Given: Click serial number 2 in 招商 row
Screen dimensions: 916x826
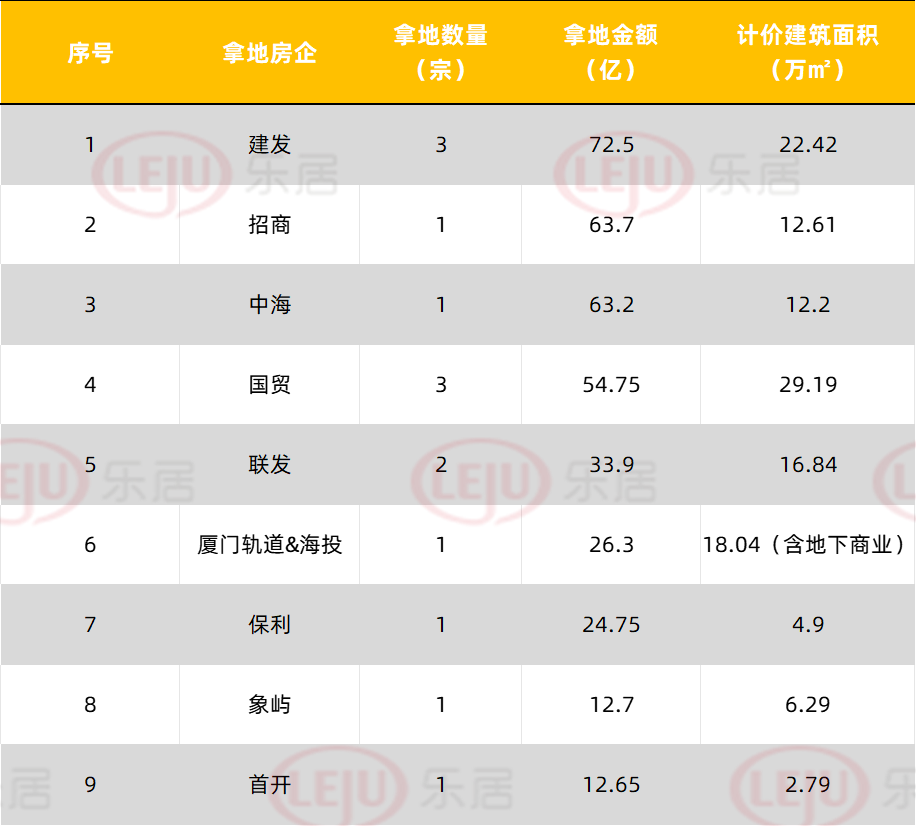Looking at the screenshot, I should tap(90, 224).
